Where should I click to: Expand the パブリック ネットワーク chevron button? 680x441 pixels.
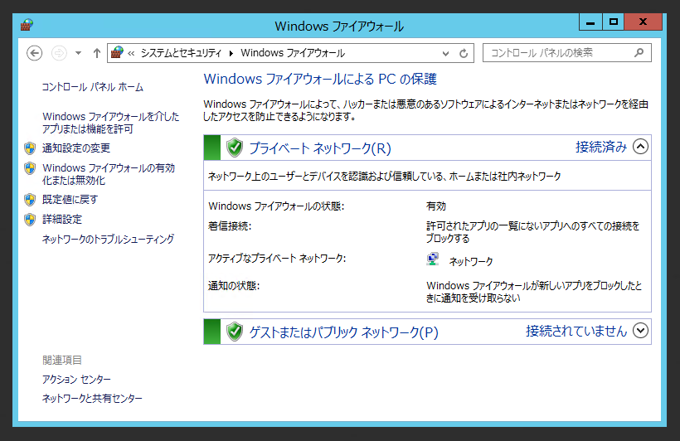click(641, 330)
